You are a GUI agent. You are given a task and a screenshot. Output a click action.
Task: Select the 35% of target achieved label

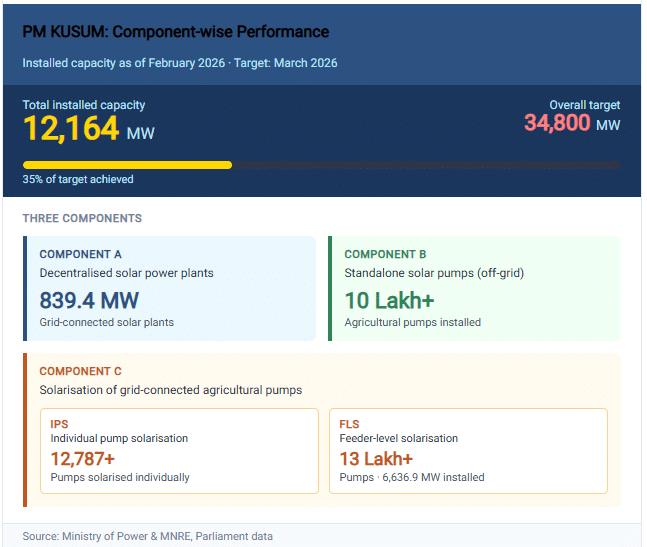click(x=77, y=180)
